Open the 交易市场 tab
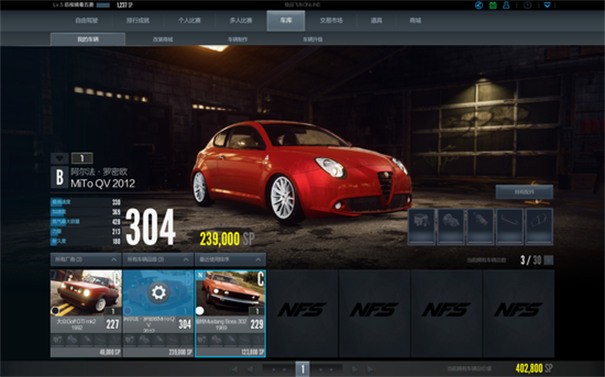This screenshot has width=605, height=377. point(331,20)
